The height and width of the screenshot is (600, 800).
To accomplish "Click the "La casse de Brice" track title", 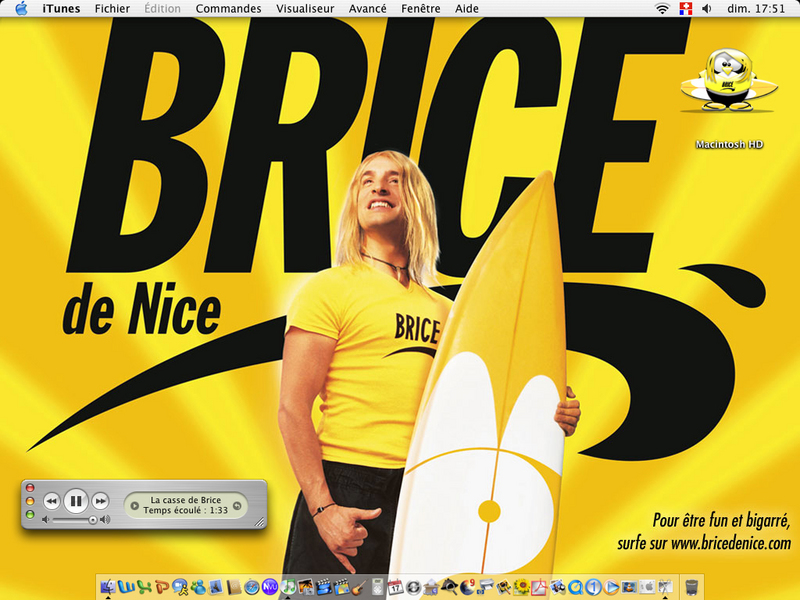I will [x=186, y=500].
